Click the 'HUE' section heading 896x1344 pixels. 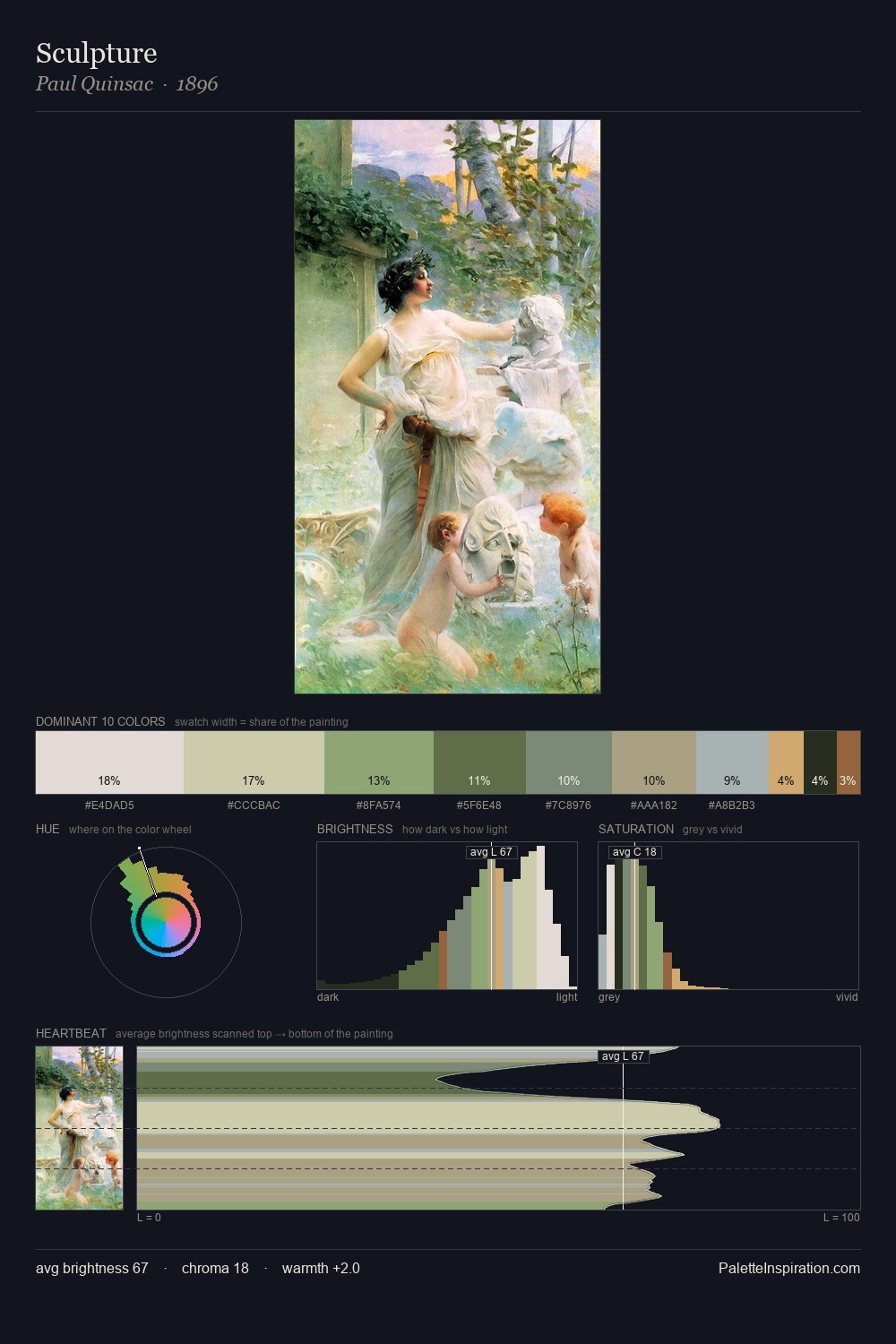point(47,829)
